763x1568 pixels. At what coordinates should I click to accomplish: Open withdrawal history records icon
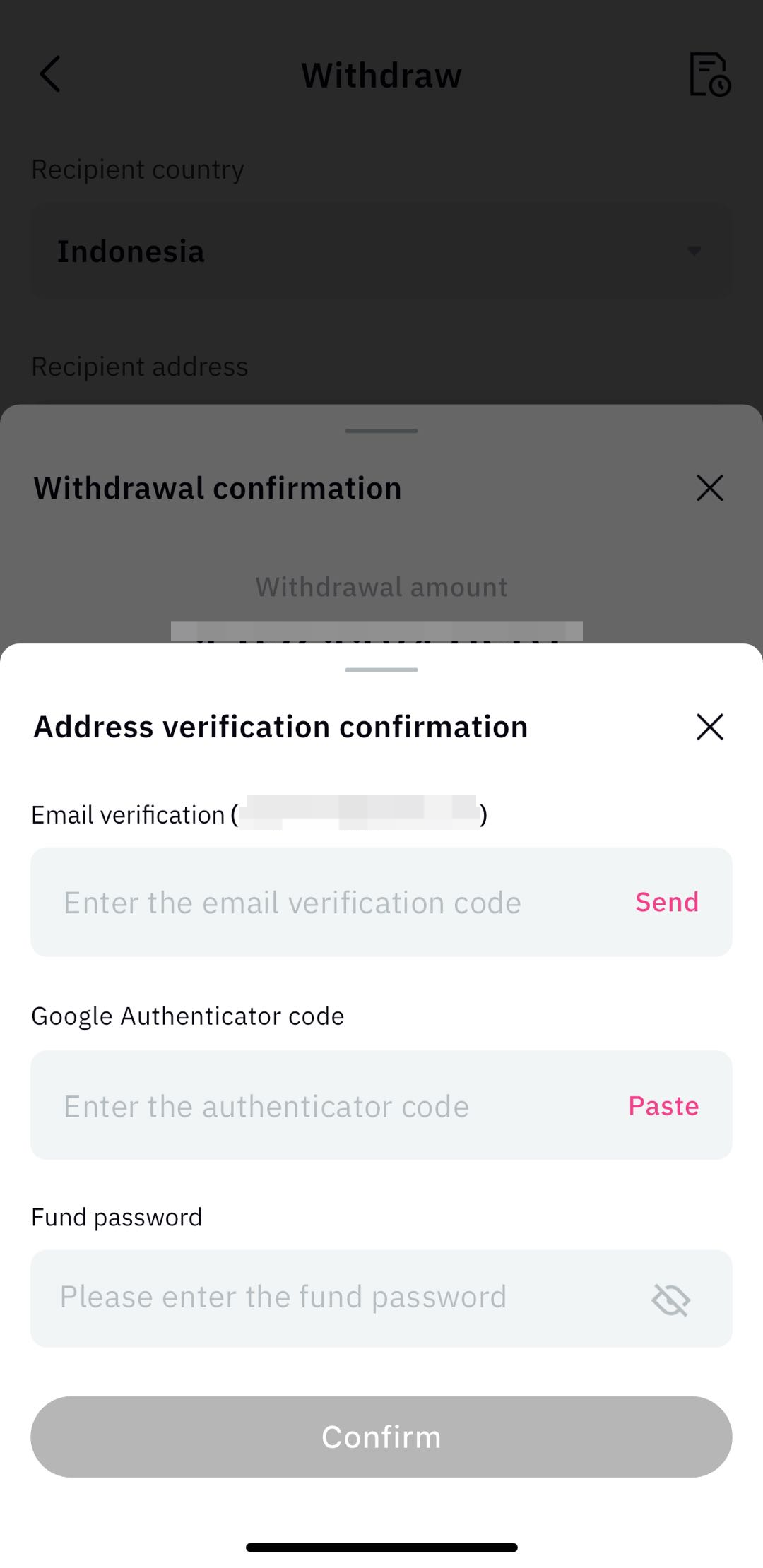(x=709, y=74)
